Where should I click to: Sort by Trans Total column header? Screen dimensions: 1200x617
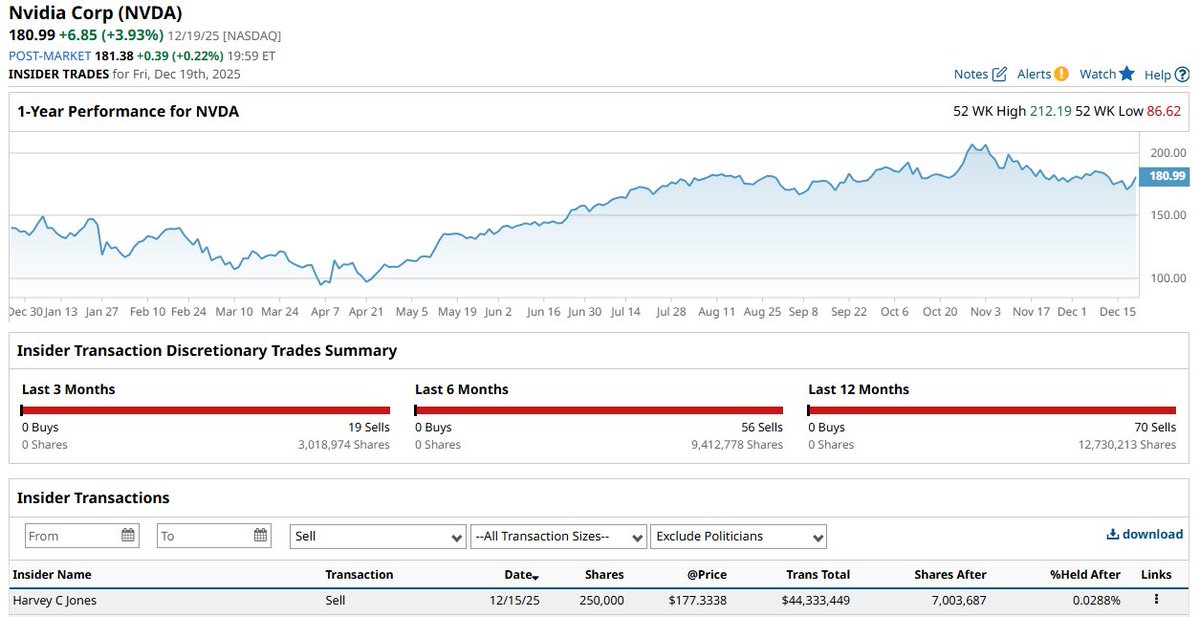click(818, 575)
